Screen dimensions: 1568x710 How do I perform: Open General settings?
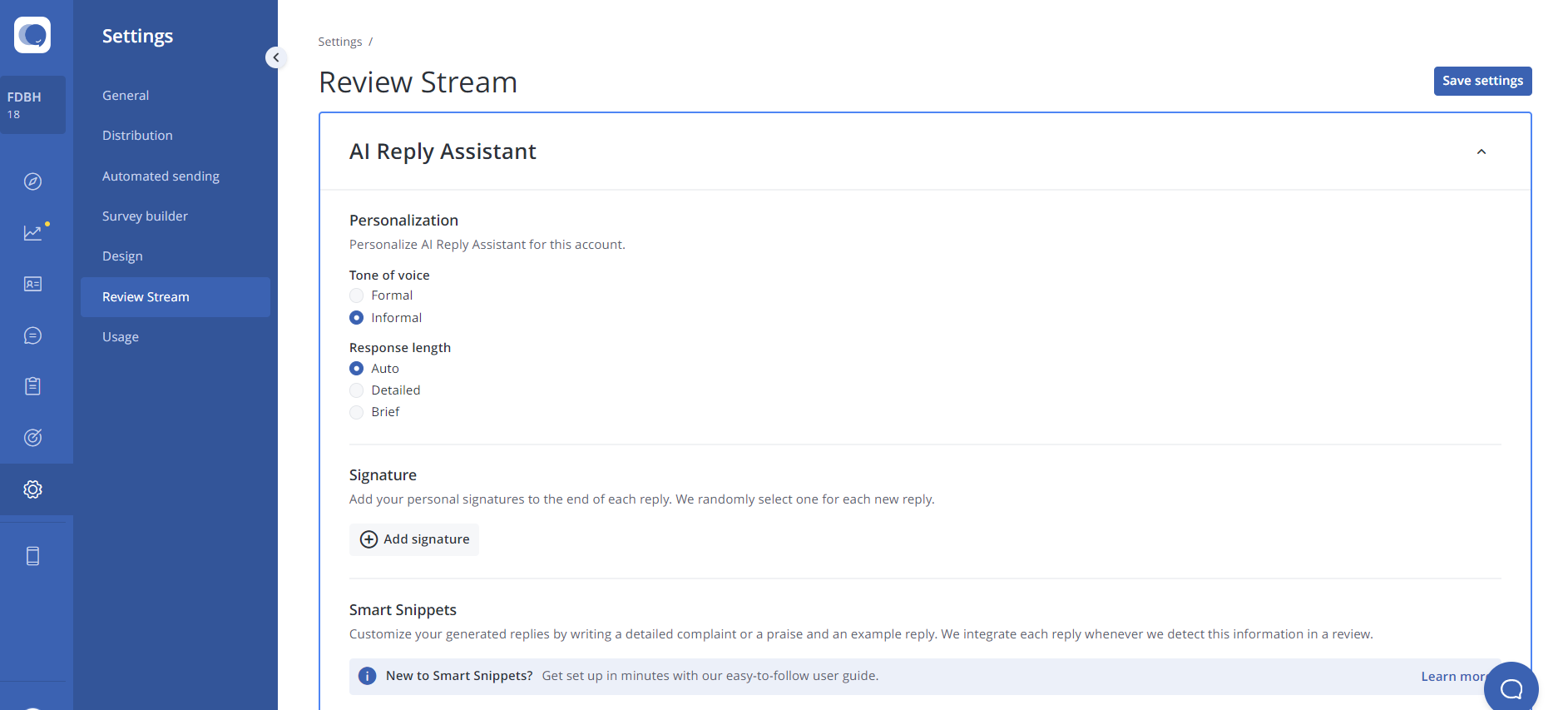pos(126,96)
